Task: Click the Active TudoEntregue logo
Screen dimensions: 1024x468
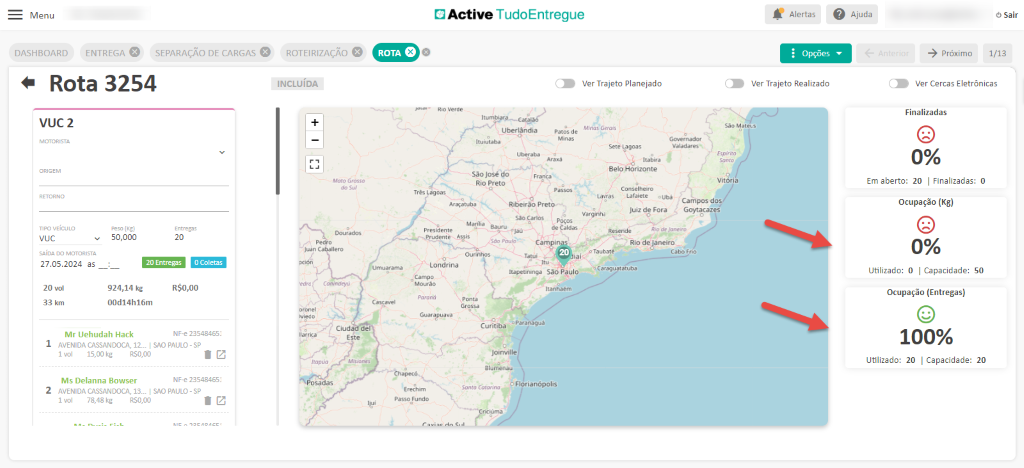Action: [509, 14]
